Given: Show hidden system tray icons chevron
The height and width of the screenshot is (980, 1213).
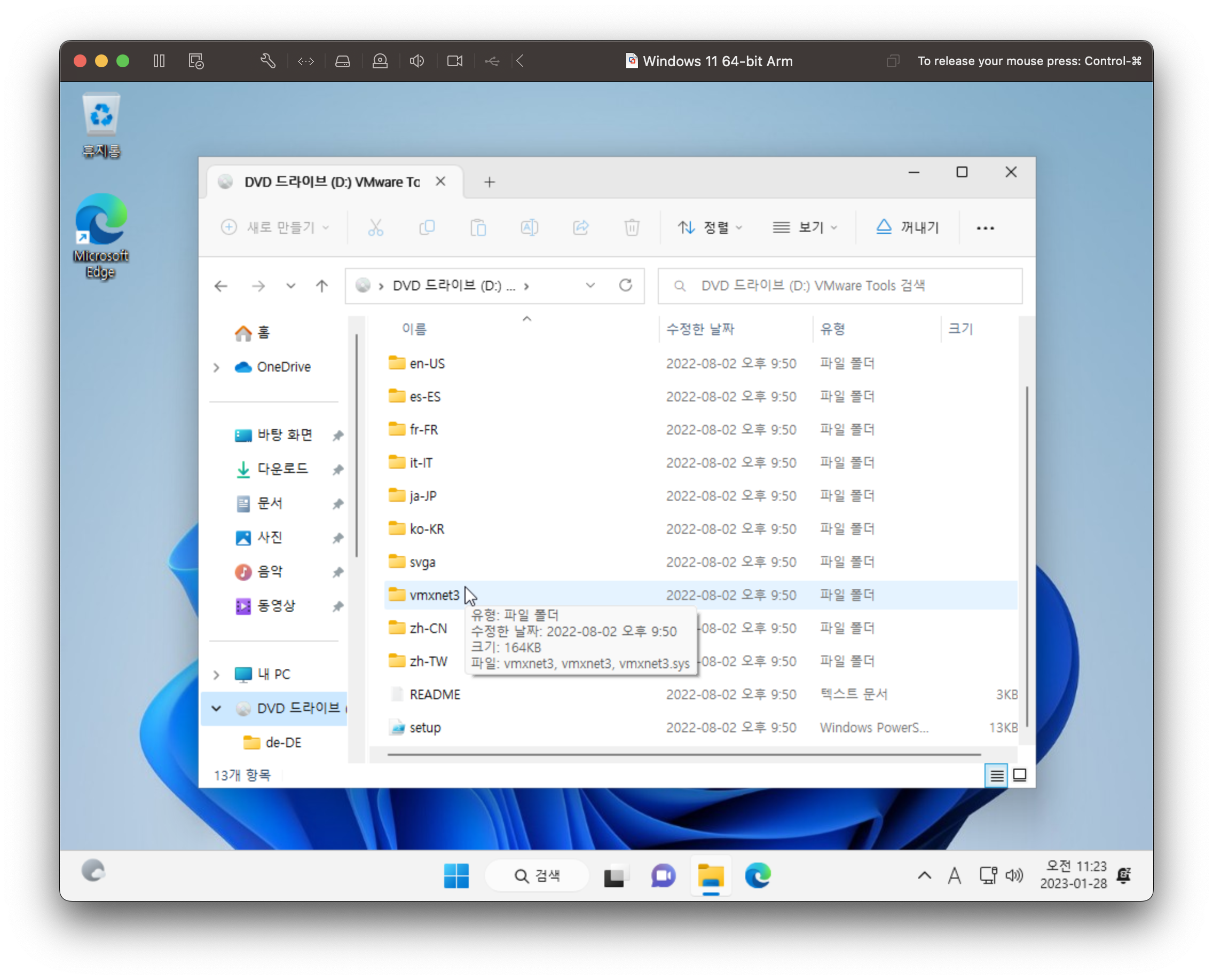Looking at the screenshot, I should point(924,875).
